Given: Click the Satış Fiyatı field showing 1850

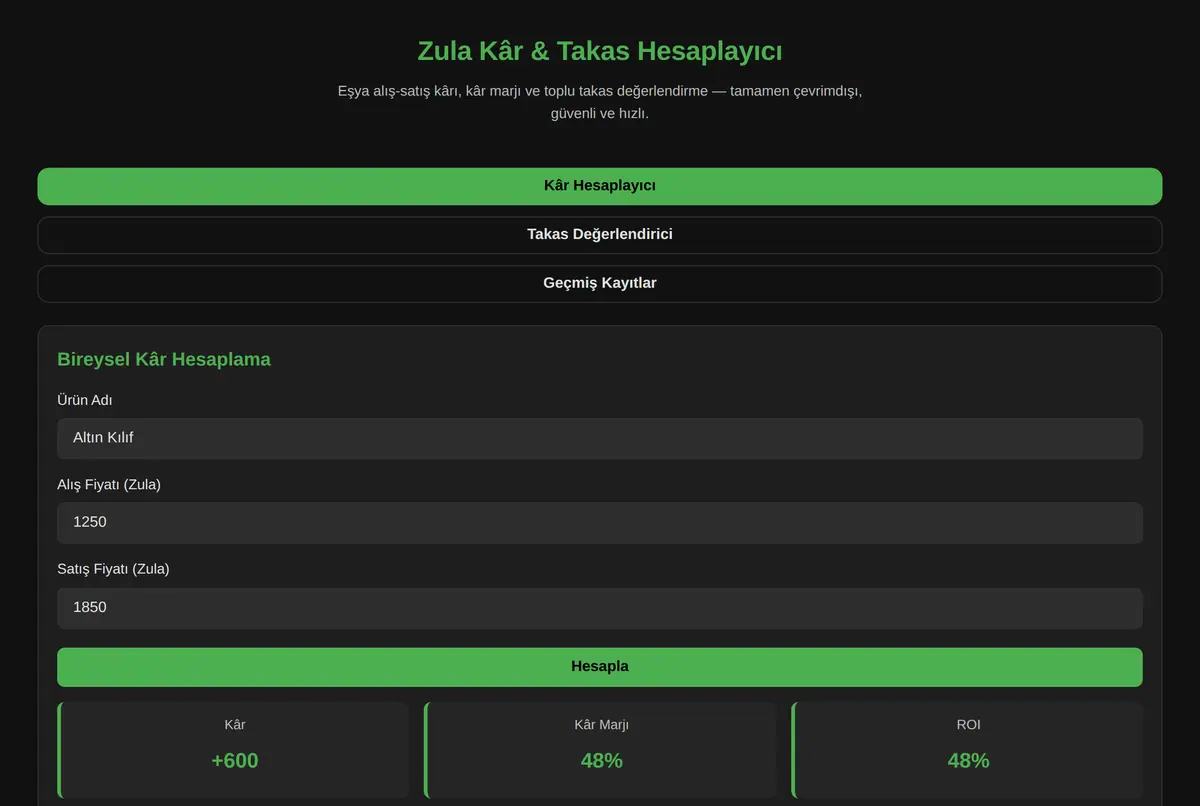Looking at the screenshot, I should coord(600,608).
